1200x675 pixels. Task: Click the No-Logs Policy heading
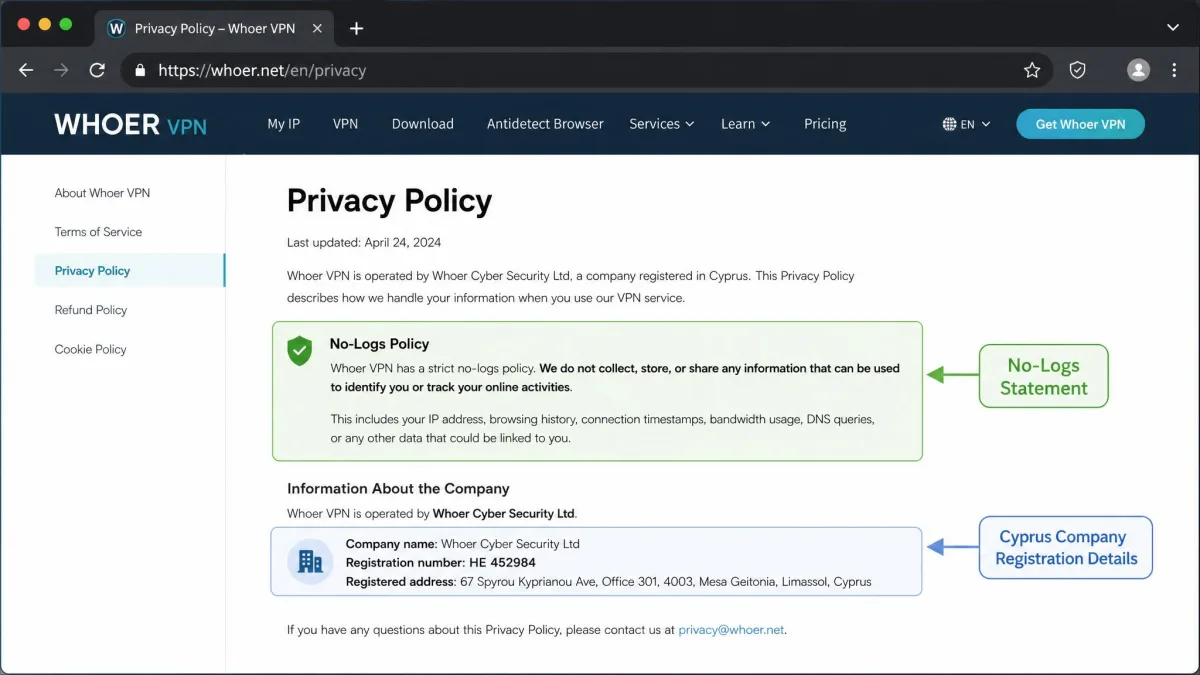coord(379,344)
